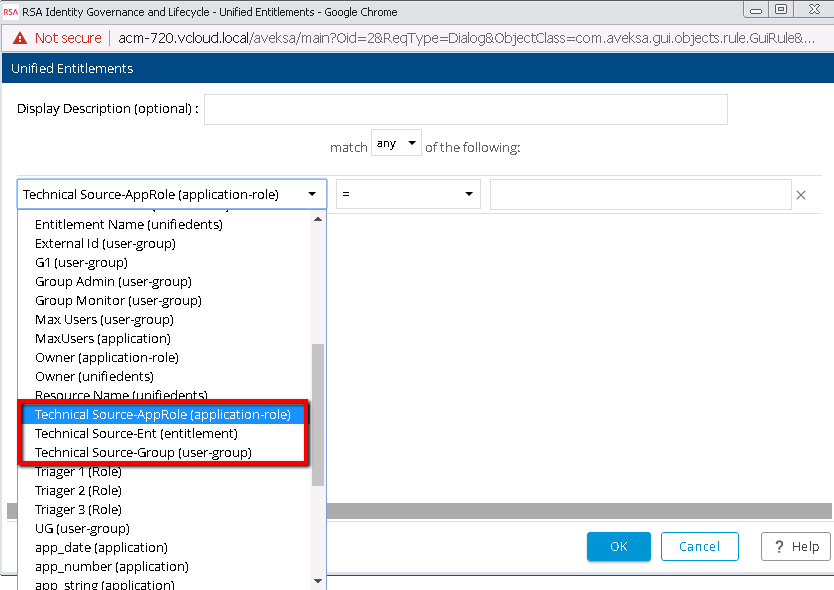The width and height of the screenshot is (834, 590).
Task: Choose app_date (application) option
Action: (101, 547)
